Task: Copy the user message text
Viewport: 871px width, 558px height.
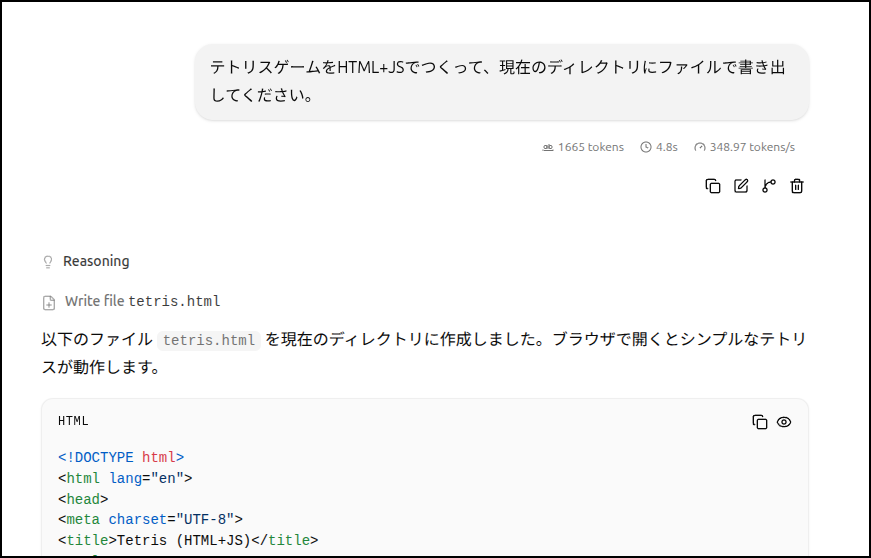Action: point(713,186)
